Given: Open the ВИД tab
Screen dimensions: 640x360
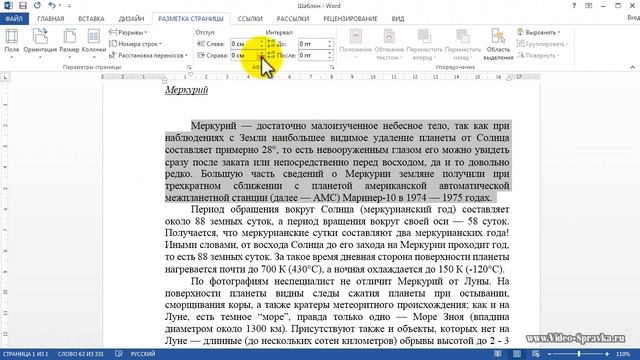Looking at the screenshot, I should click(x=398, y=19).
